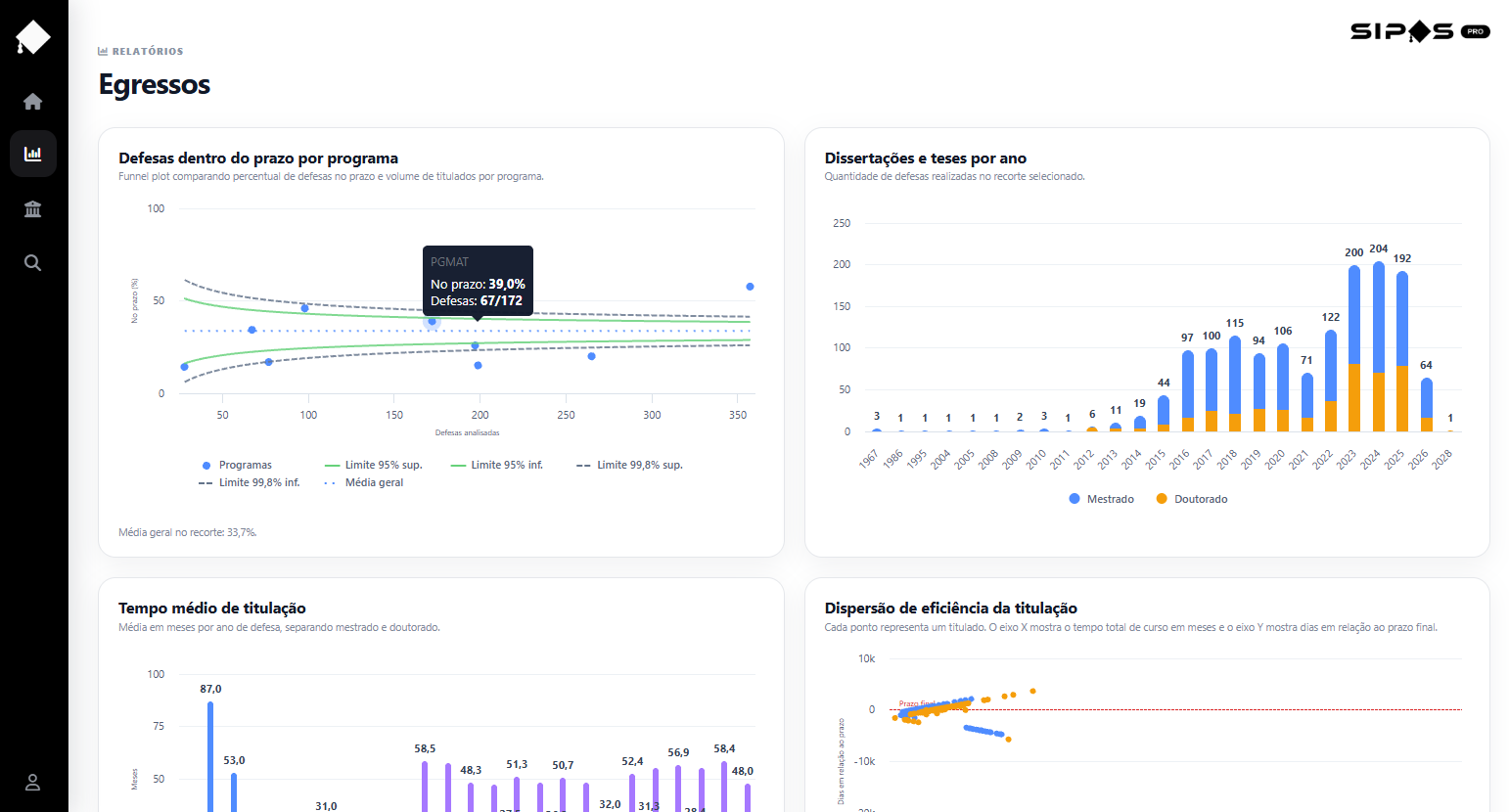Click the bar labeled 64 in yearly chart
Viewport: 1509px width, 812px height.
tap(1426, 405)
